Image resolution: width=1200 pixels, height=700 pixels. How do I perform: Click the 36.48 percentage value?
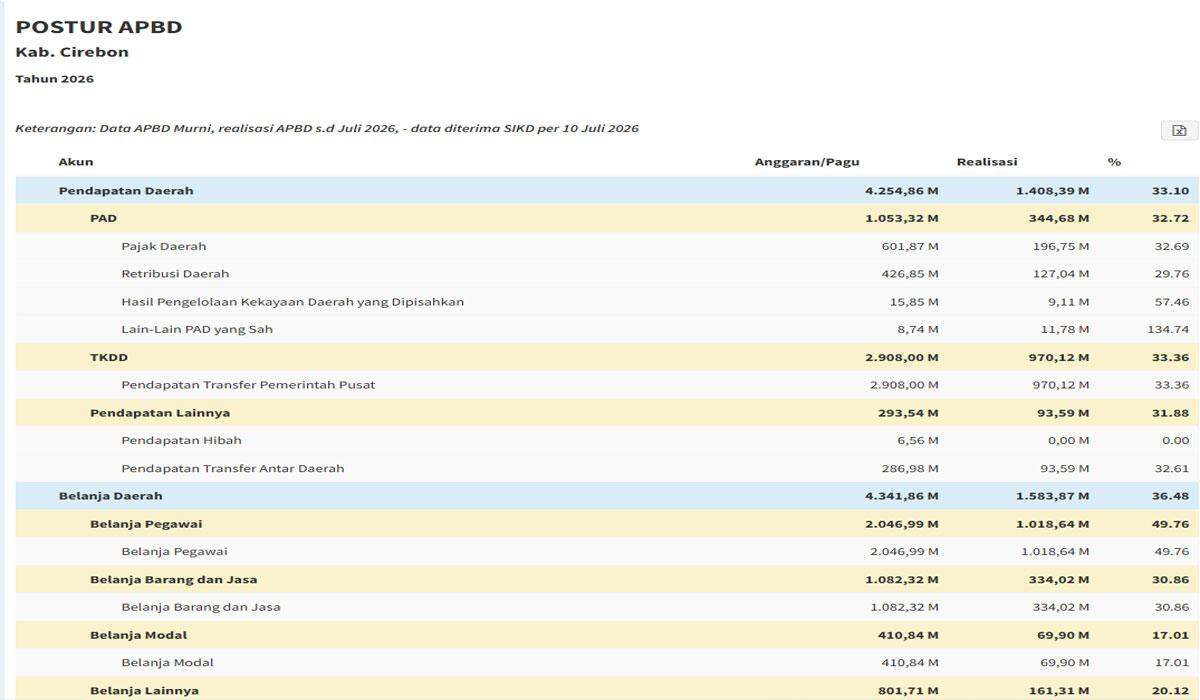point(1170,496)
